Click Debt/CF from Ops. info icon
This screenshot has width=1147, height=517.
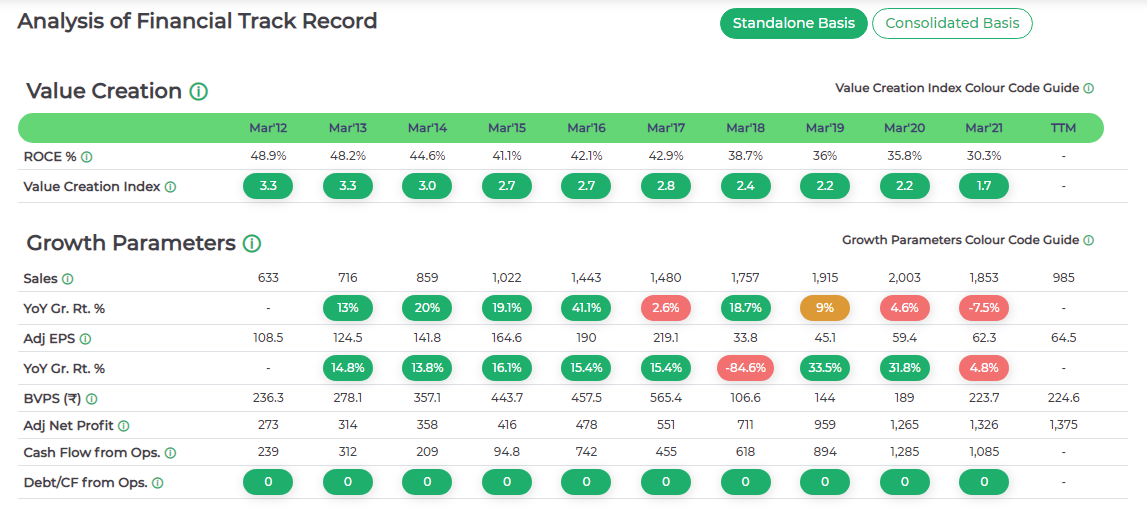[157, 484]
